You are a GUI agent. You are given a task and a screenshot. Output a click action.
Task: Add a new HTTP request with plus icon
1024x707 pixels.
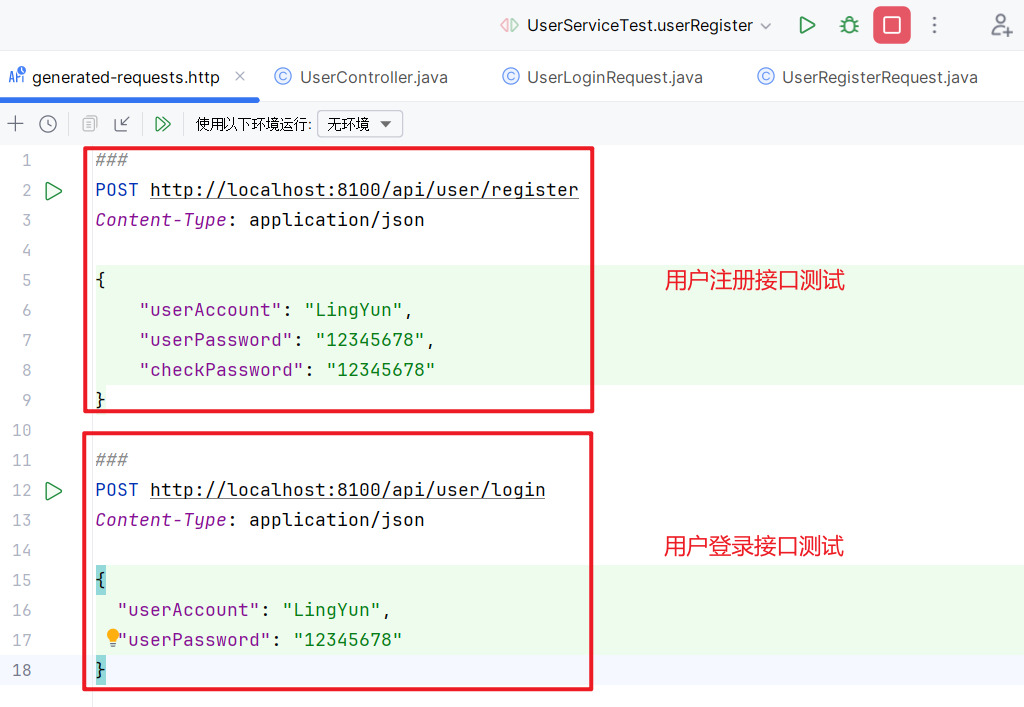tap(15, 124)
